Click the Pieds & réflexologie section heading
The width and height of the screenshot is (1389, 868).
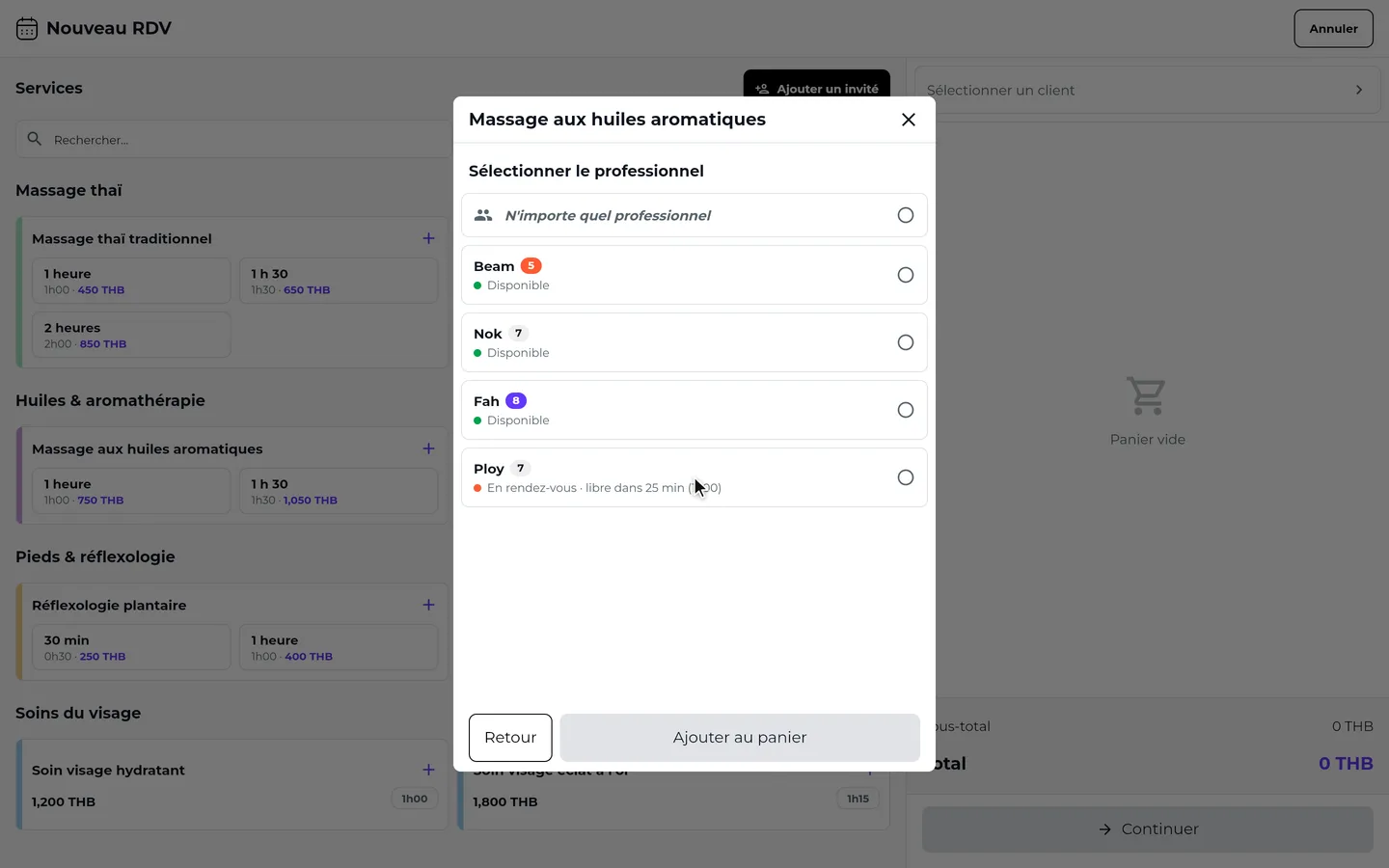[95, 556]
